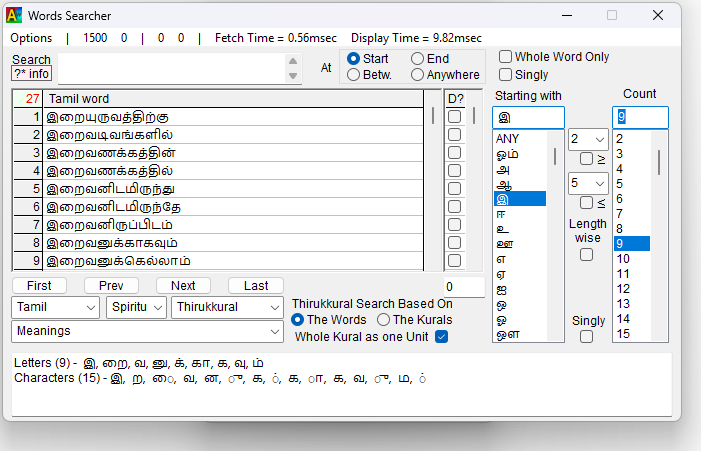The width and height of the screenshot is (701, 451).
Task: Open the Thirukkural dropdown
Action: (227, 307)
